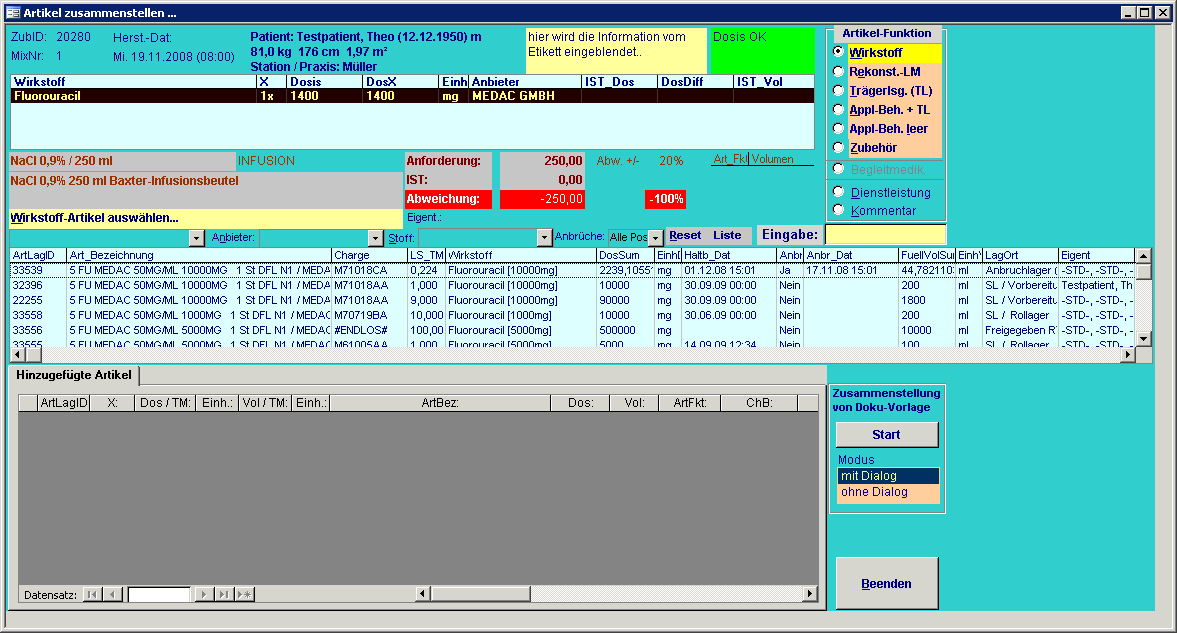Click the Datensatz record number field
The height and width of the screenshot is (633, 1177).
[159, 595]
